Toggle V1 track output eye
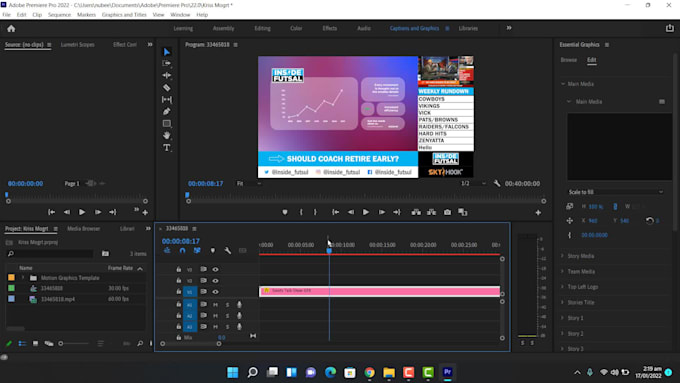 [215, 292]
